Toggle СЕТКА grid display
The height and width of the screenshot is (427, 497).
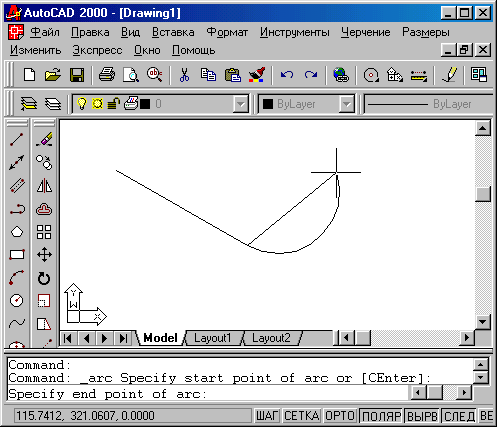pos(302,416)
